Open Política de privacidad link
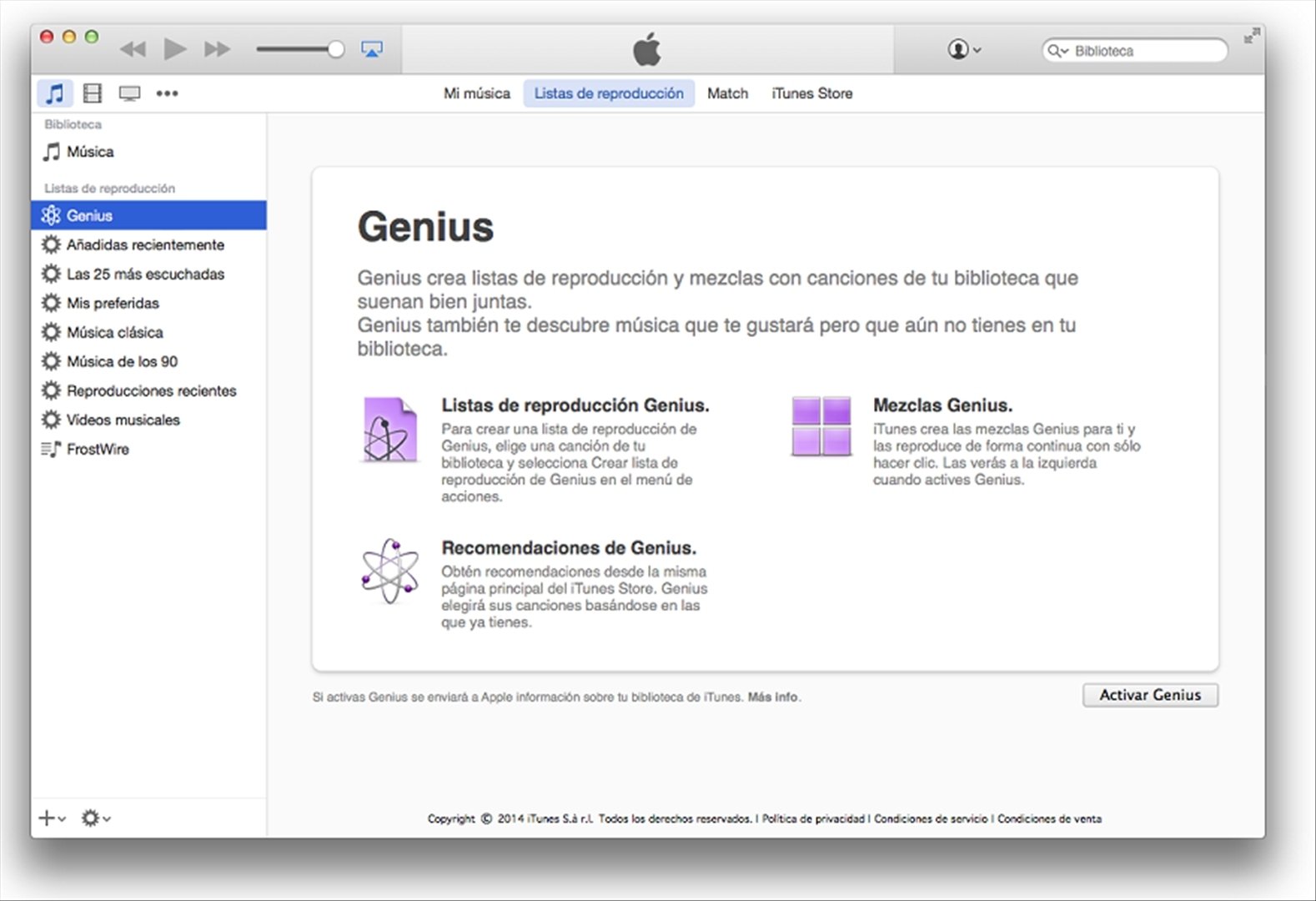The width and height of the screenshot is (1316, 901). (x=813, y=819)
